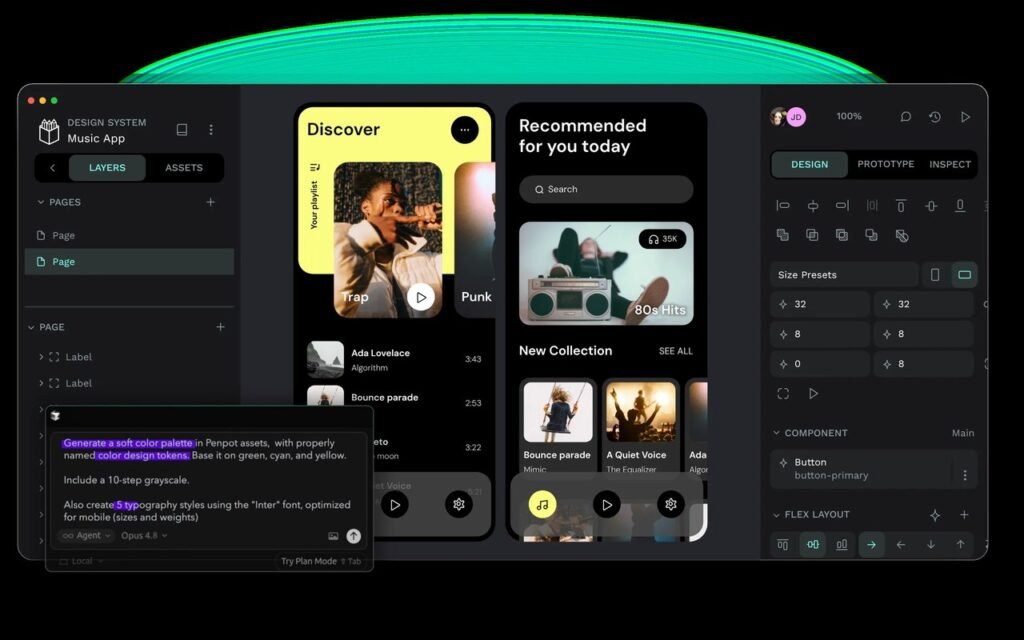Open the Size Presets dropdown
The height and width of the screenshot is (640, 1024).
click(844, 275)
